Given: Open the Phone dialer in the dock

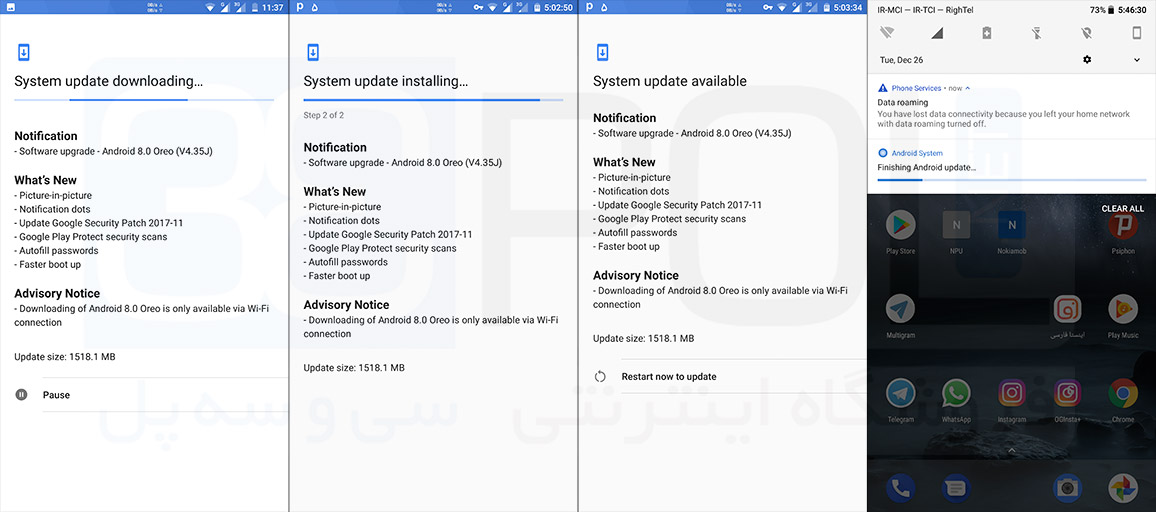Looking at the screenshot, I should 900,488.
